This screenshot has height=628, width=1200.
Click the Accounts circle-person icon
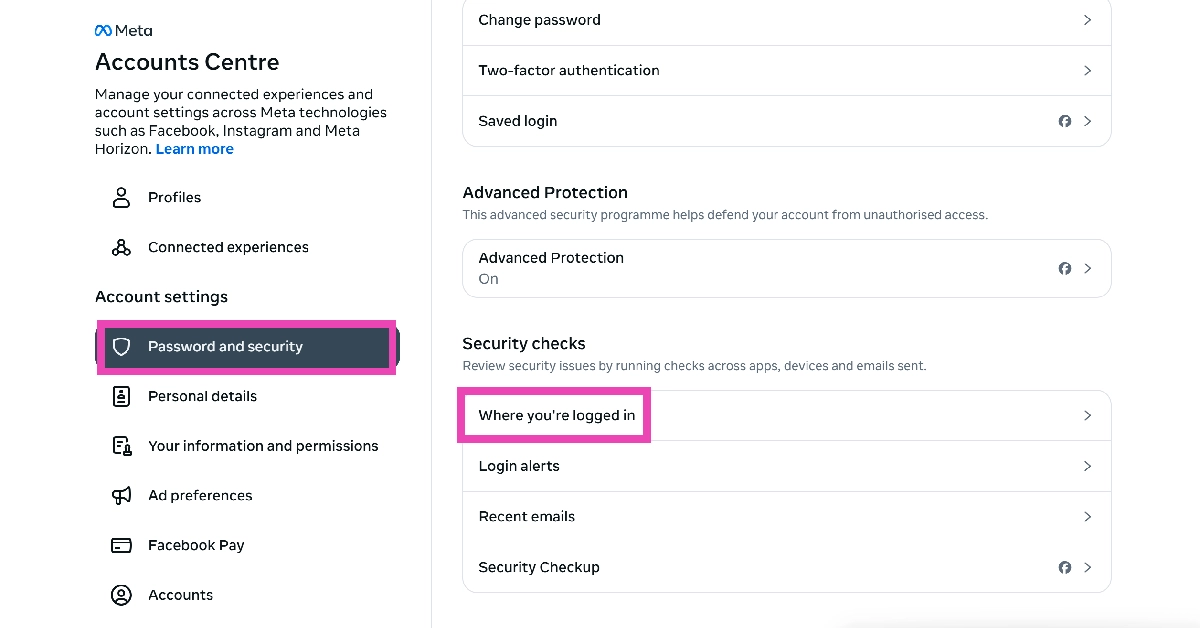point(121,595)
